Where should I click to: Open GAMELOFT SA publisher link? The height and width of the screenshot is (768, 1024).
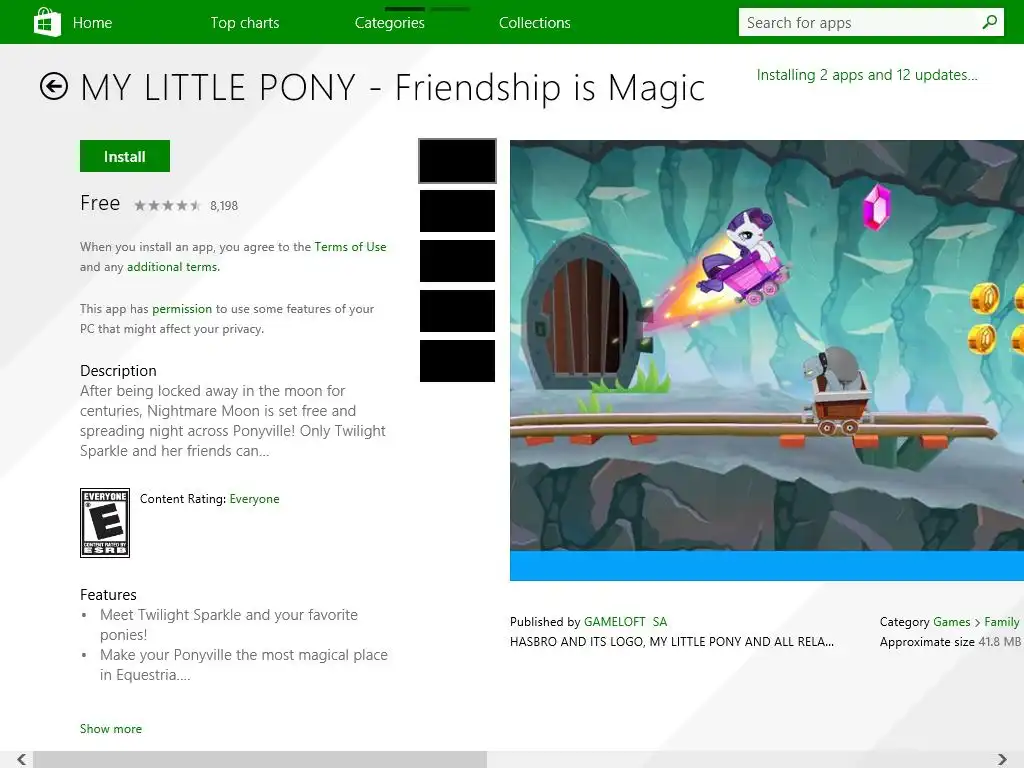coord(625,622)
